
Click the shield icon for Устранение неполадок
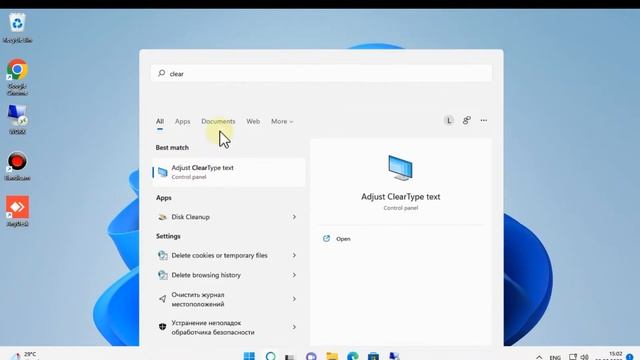coord(162,327)
